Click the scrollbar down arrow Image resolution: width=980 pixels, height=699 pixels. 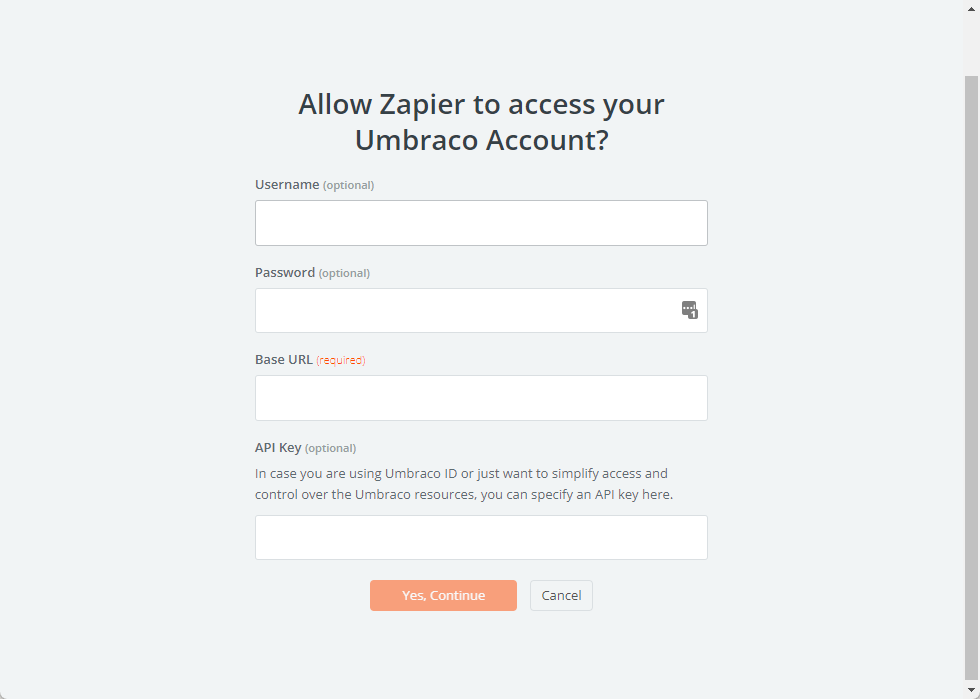[971, 691]
